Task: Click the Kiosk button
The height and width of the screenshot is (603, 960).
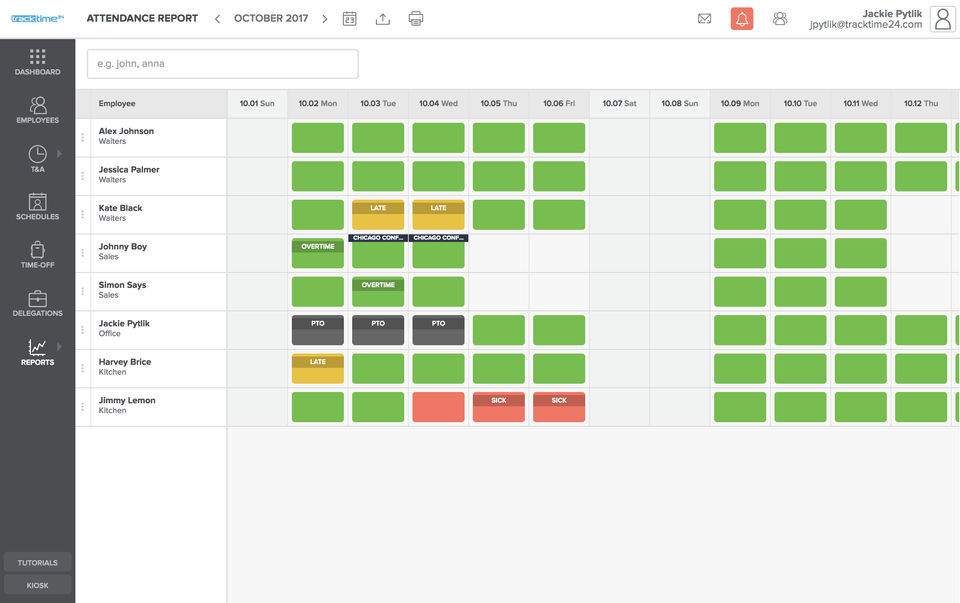Action: click(x=37, y=585)
